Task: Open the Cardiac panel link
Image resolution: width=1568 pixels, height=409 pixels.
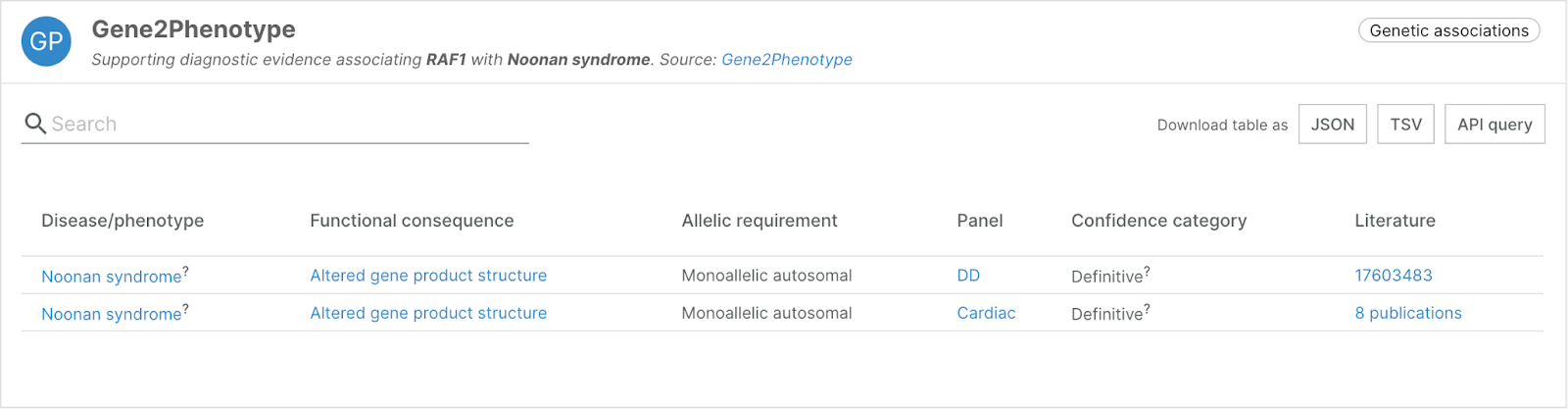Action: click(986, 313)
